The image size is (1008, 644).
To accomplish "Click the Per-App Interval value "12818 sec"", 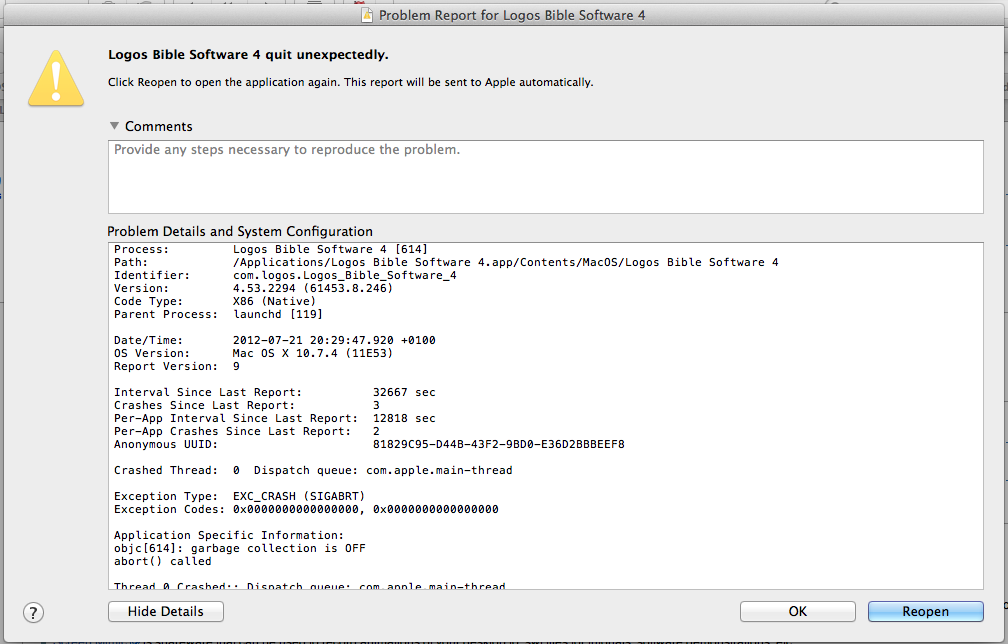I will click(404, 418).
